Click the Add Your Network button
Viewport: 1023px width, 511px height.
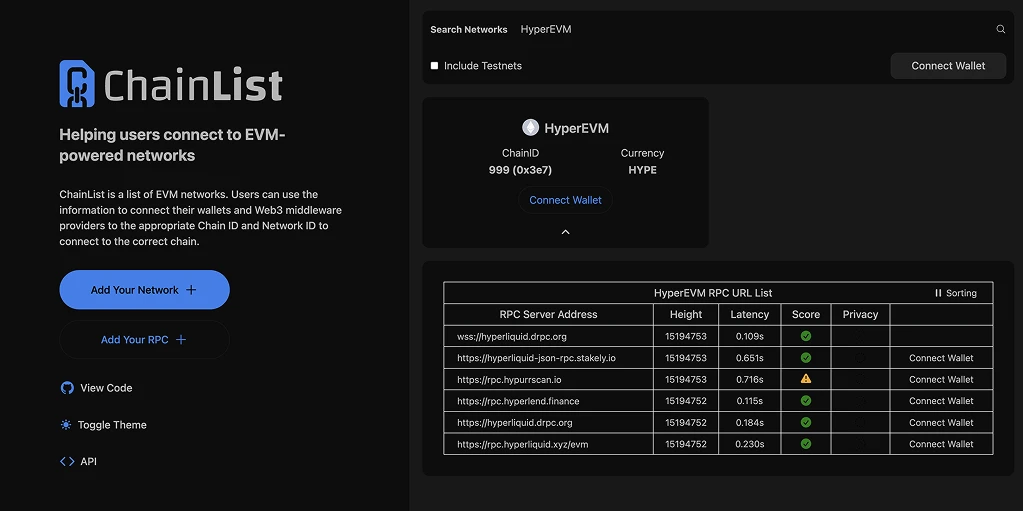(x=144, y=290)
